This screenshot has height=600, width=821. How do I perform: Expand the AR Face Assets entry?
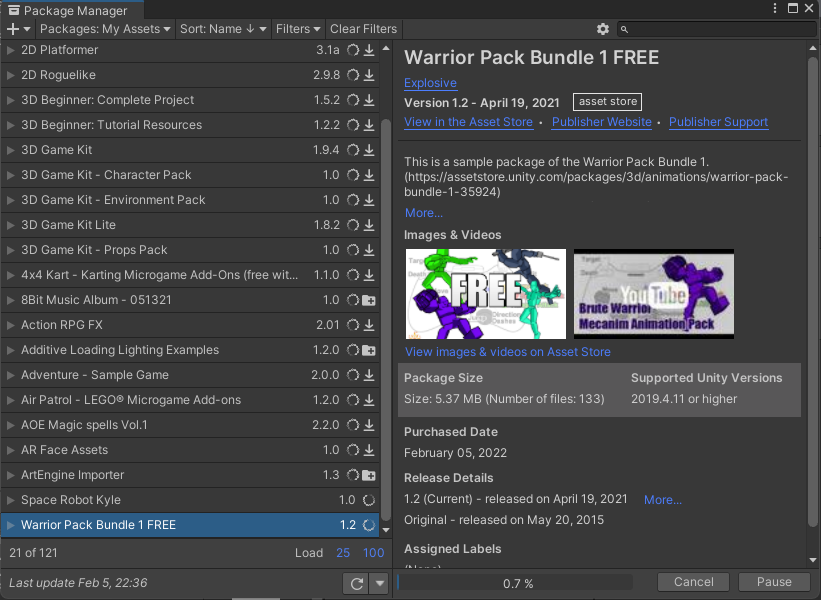10,450
